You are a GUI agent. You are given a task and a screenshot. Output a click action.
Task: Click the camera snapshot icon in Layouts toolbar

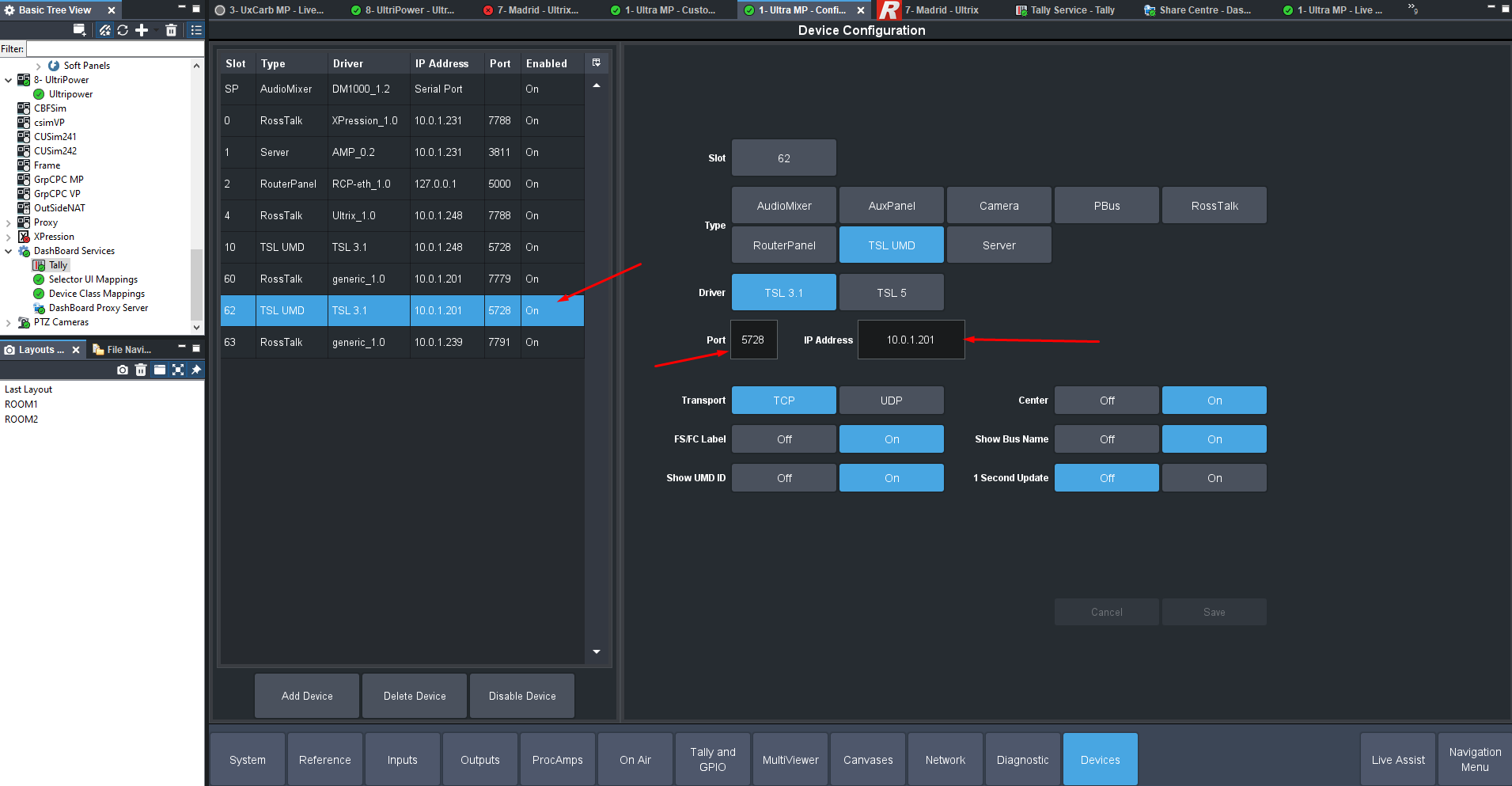tap(122, 370)
